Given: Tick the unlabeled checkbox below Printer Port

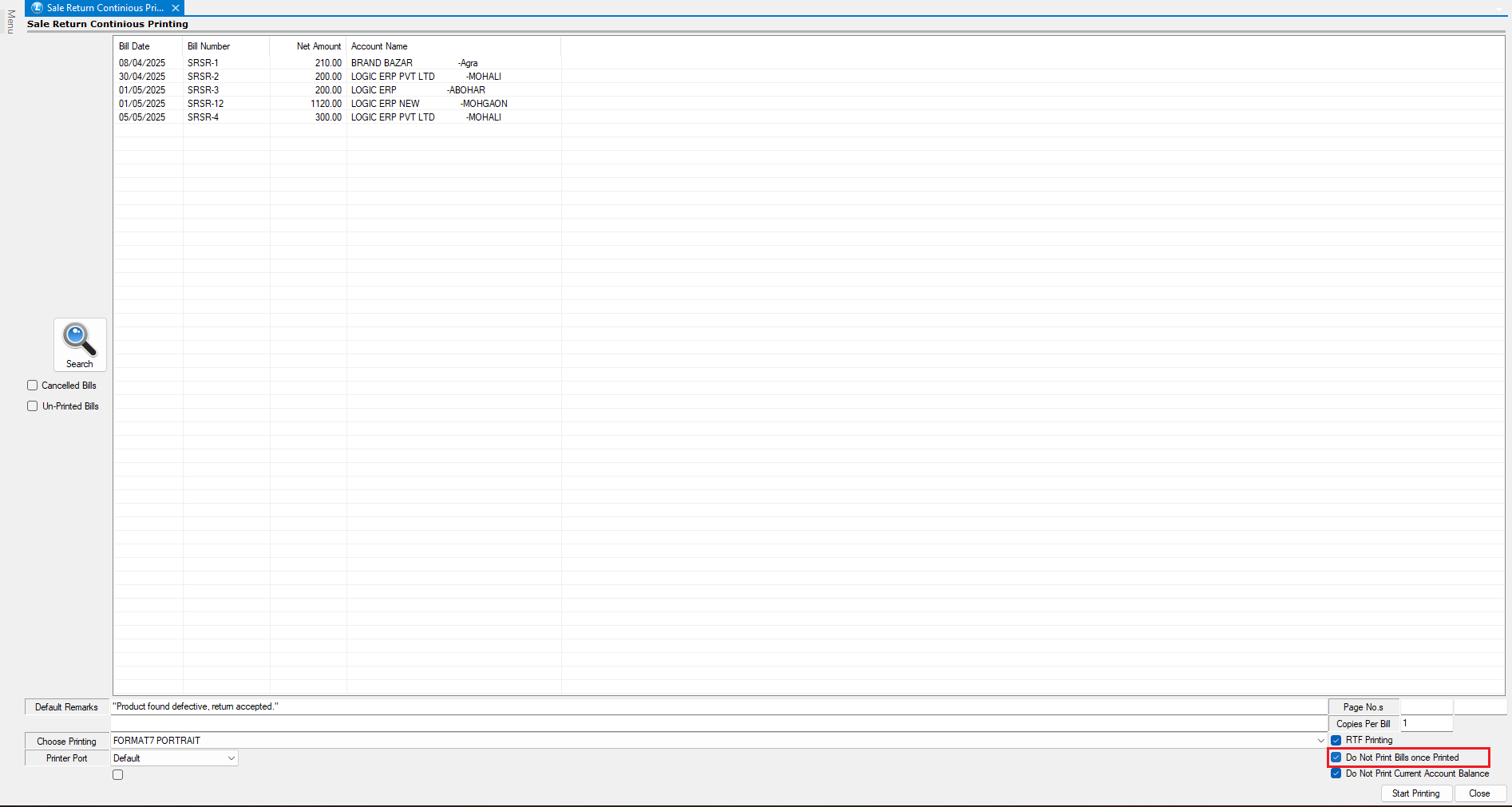Looking at the screenshot, I should pos(118,775).
